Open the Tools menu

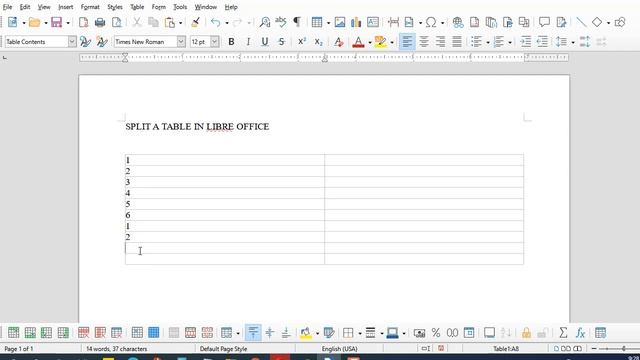click(x=180, y=7)
